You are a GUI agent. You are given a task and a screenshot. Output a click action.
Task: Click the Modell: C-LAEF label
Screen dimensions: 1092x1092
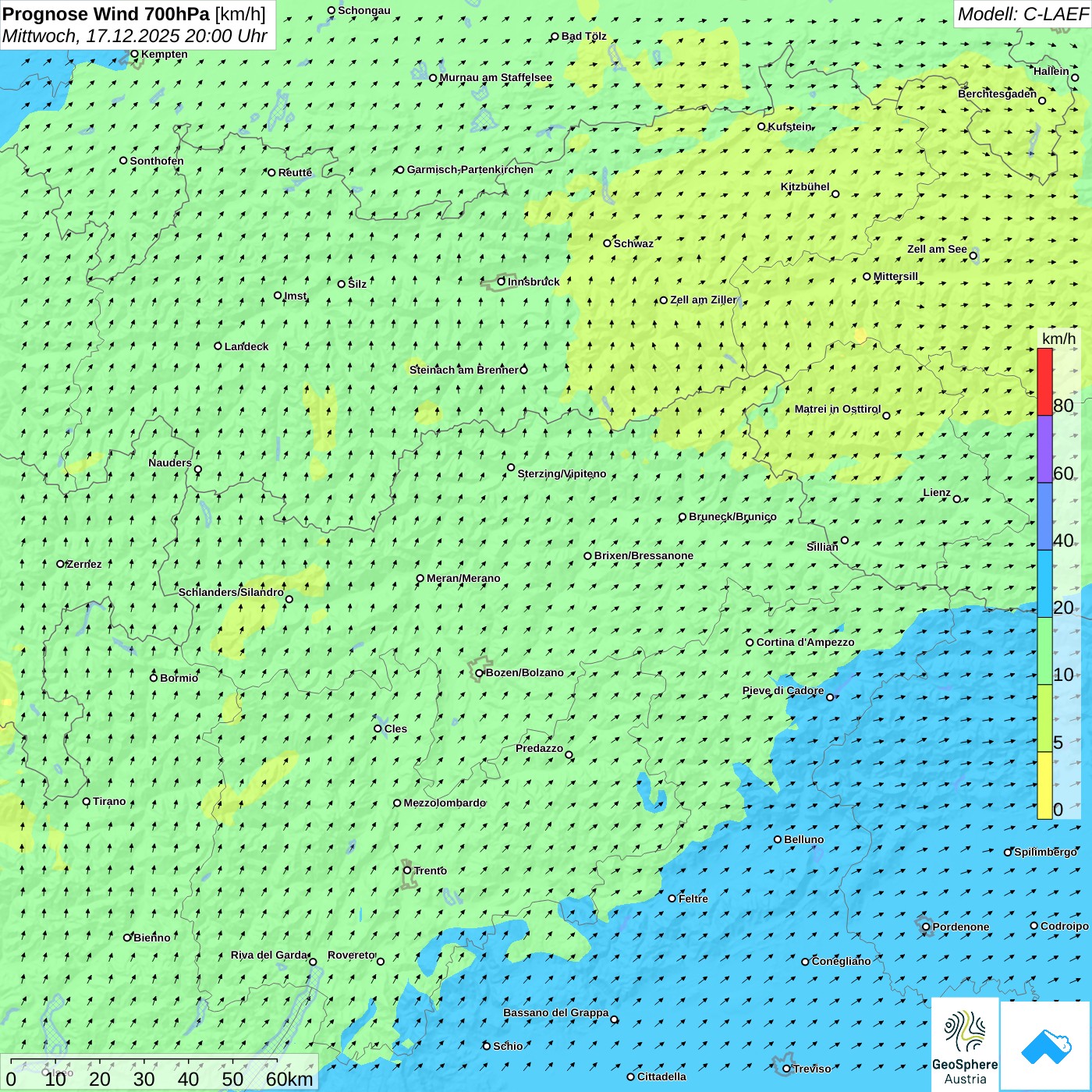[1022, 14]
